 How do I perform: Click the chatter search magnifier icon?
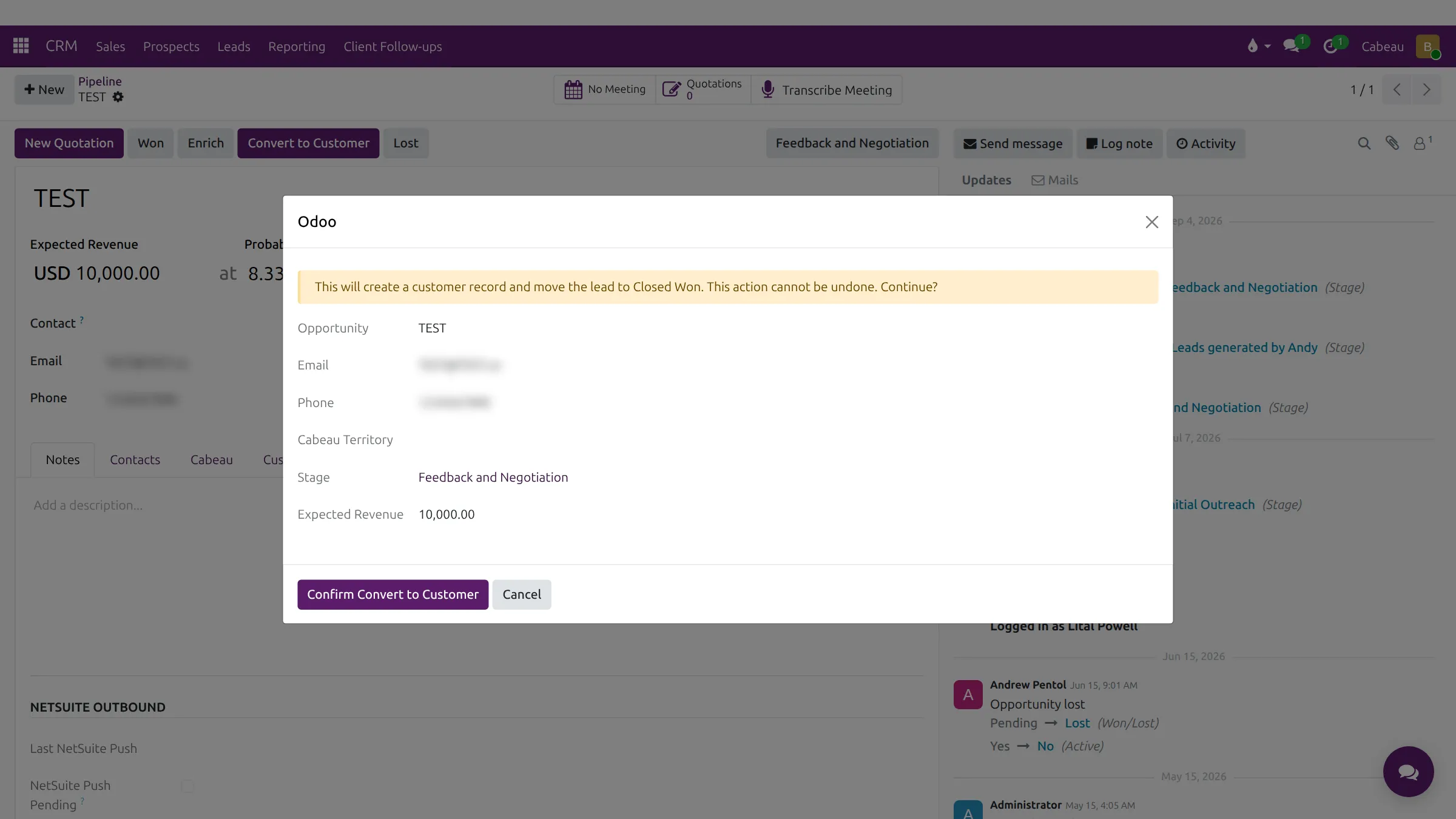(1364, 143)
